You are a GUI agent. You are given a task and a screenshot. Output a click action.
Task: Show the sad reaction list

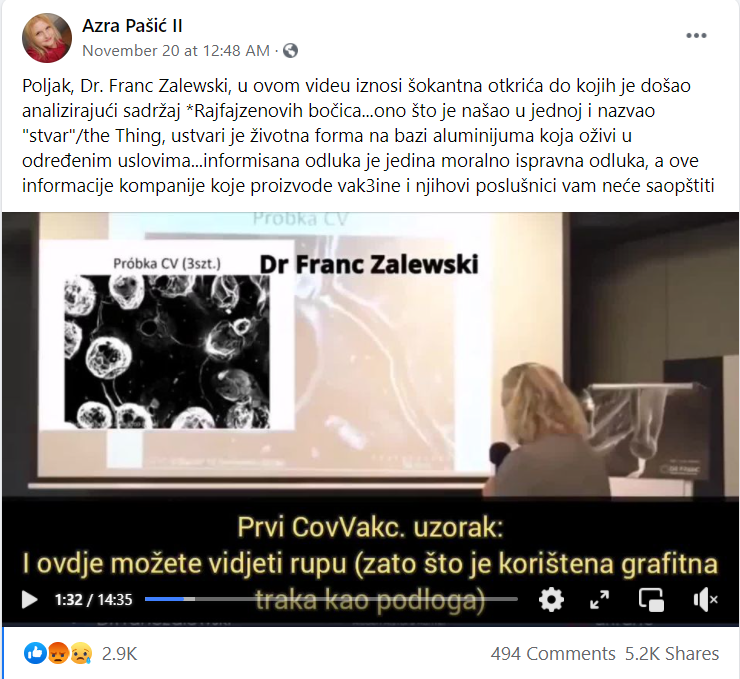[81, 654]
